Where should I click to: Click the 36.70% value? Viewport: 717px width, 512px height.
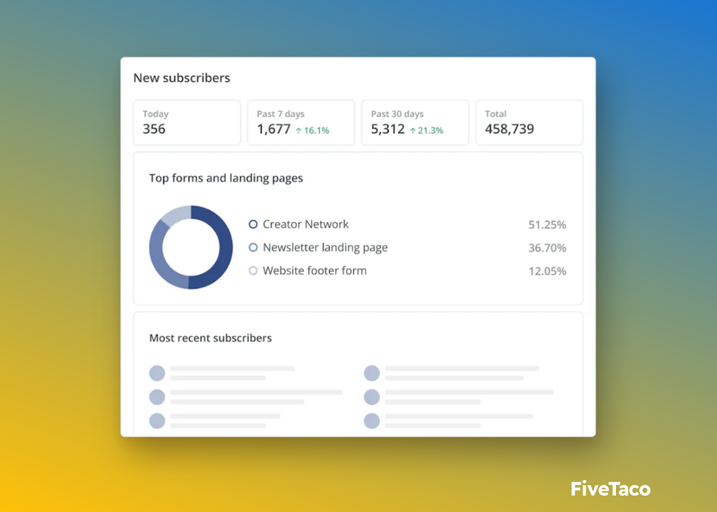(x=547, y=248)
